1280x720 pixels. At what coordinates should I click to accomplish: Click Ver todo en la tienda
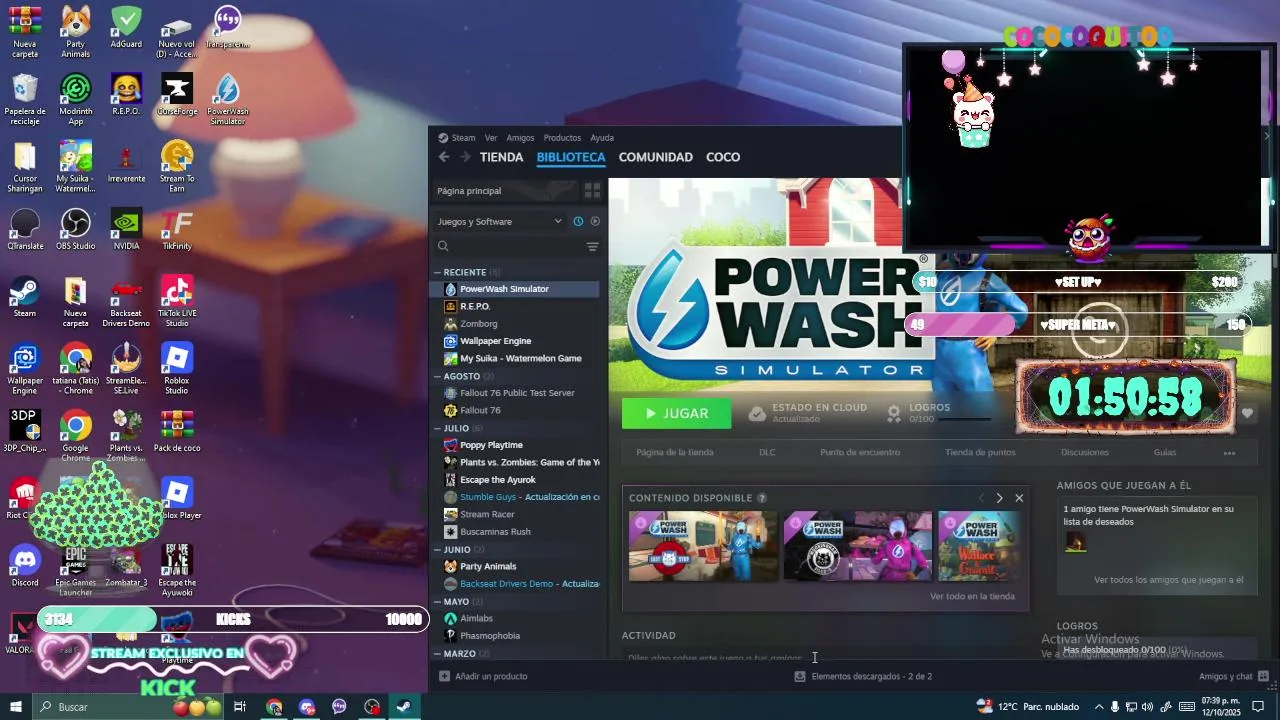point(972,596)
